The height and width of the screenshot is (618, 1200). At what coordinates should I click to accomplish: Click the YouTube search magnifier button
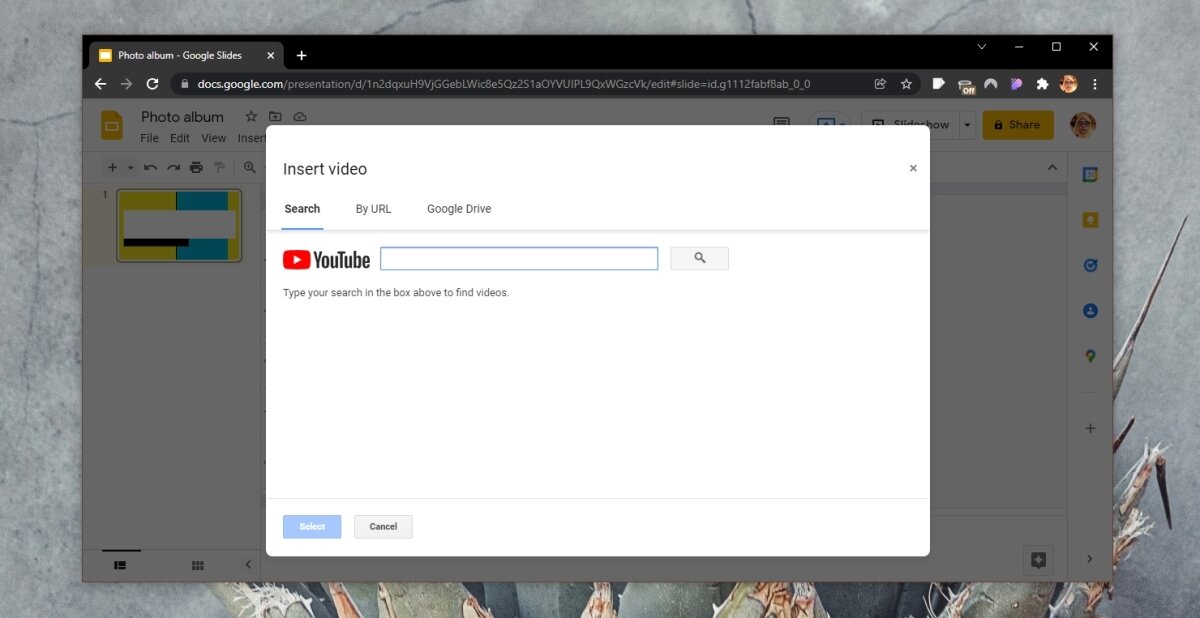point(699,258)
